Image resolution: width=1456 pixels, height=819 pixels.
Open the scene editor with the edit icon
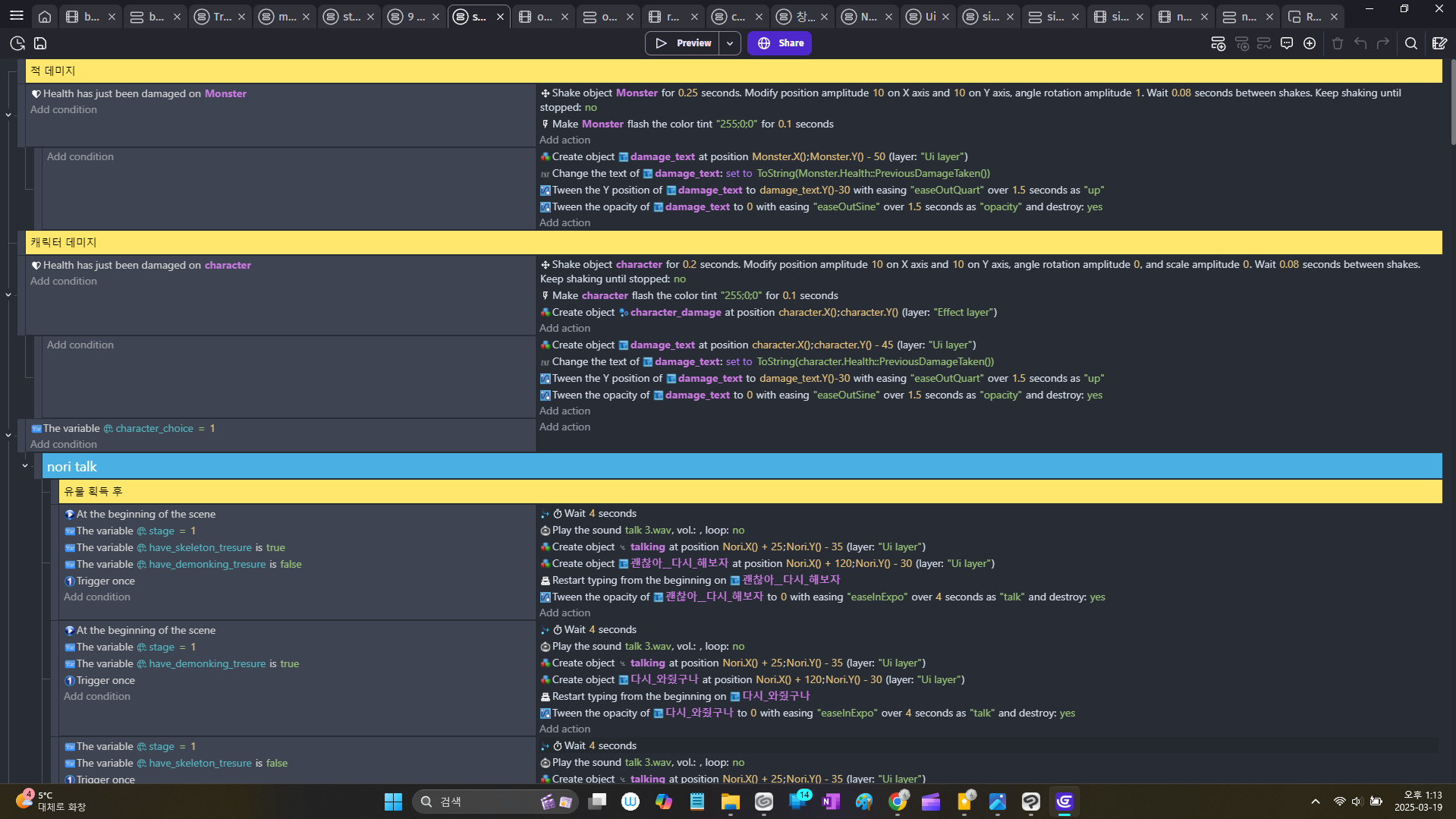click(1439, 43)
